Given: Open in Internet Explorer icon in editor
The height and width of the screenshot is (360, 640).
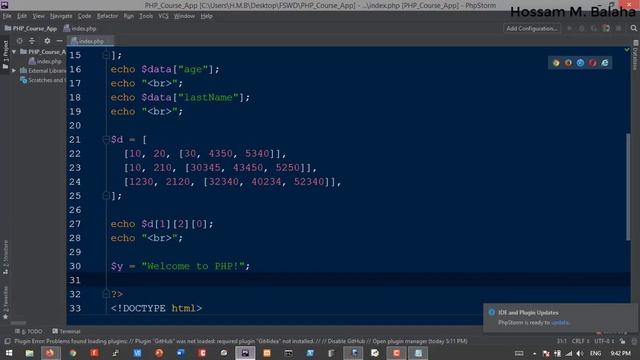Looking at the screenshot, I should pos(605,63).
